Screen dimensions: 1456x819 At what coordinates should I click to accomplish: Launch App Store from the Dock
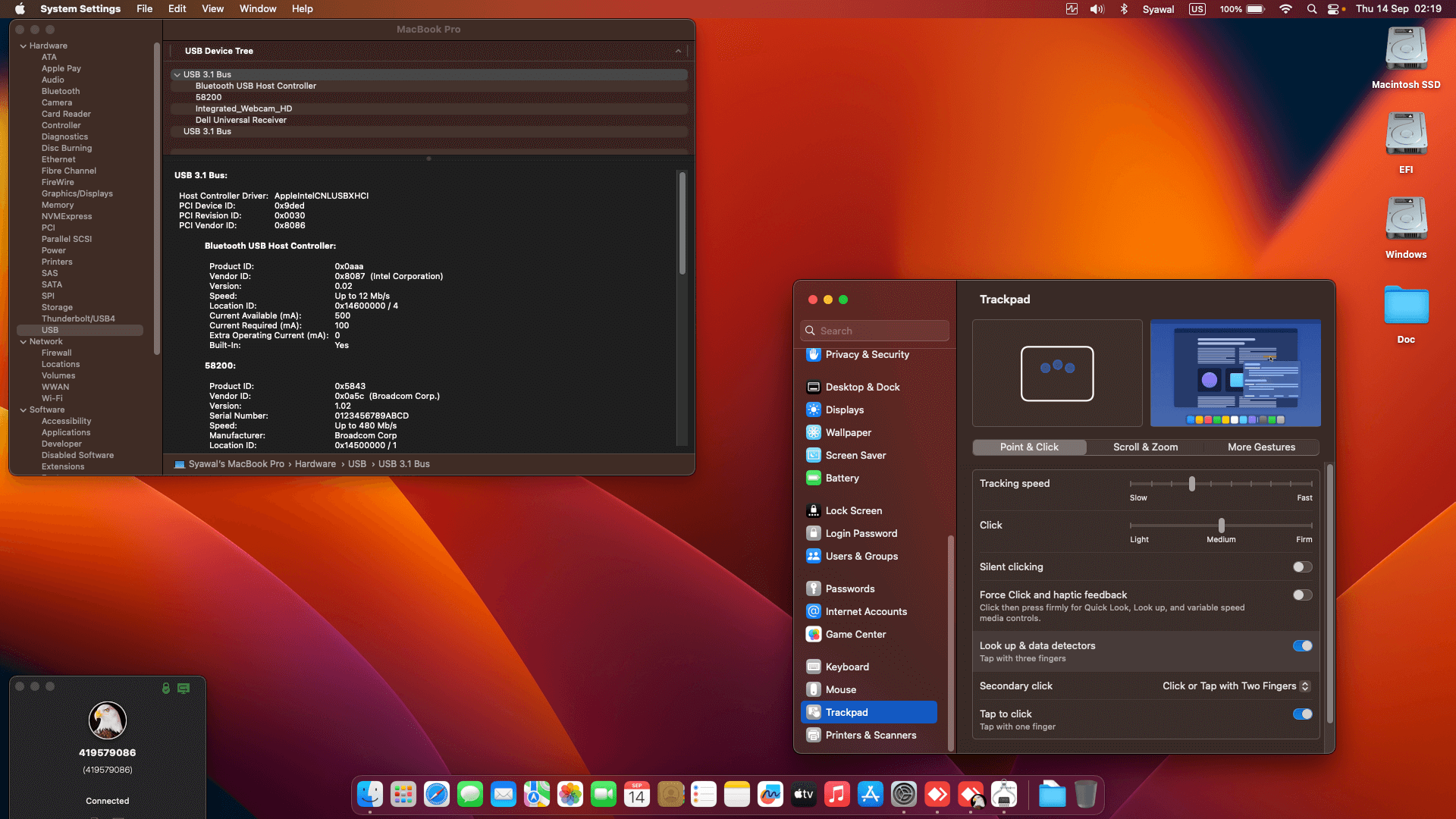click(870, 794)
